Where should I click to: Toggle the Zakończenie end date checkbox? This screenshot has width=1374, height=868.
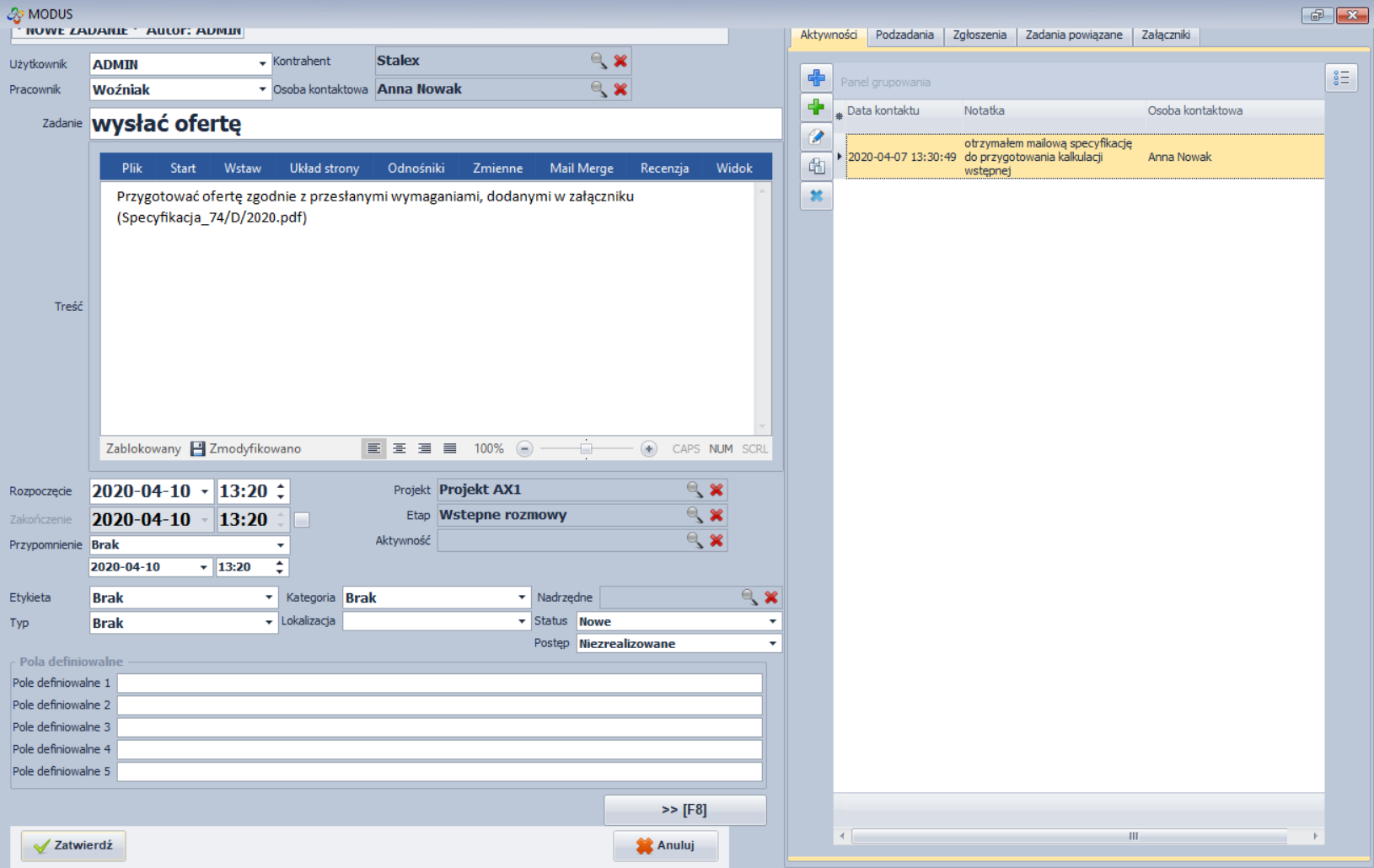(302, 520)
